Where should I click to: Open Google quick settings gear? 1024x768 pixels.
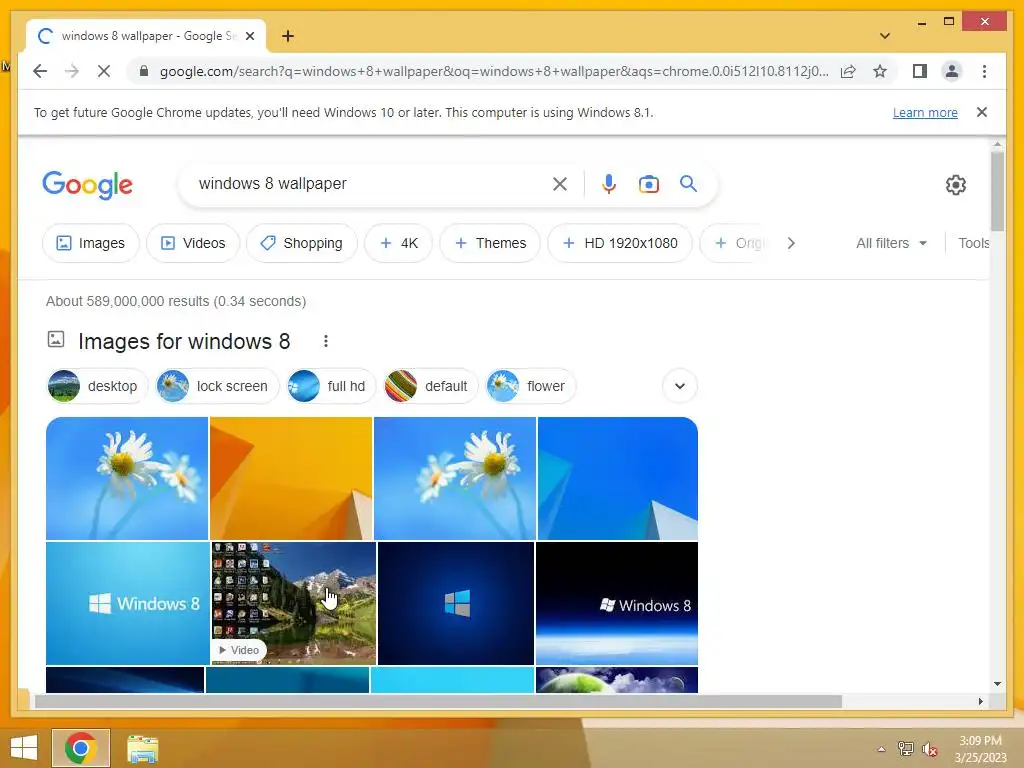(955, 185)
